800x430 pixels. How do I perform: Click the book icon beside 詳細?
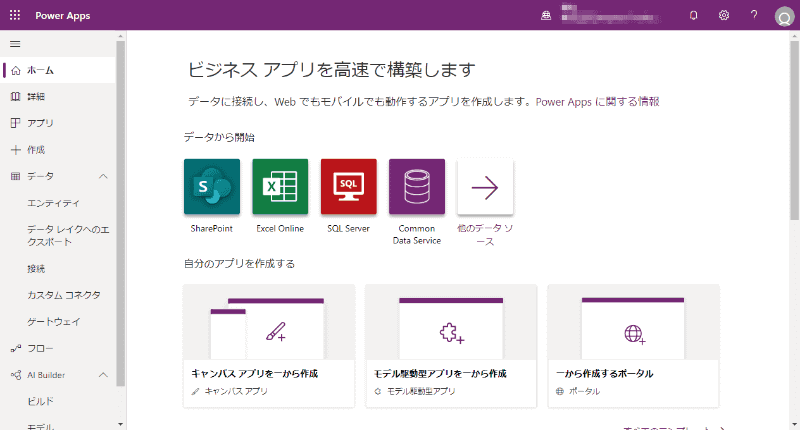(x=16, y=96)
